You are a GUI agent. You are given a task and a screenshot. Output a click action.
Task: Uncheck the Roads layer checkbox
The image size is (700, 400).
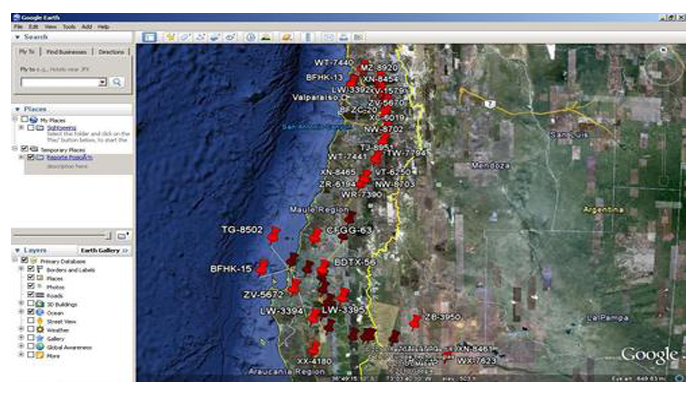pyautogui.click(x=31, y=295)
